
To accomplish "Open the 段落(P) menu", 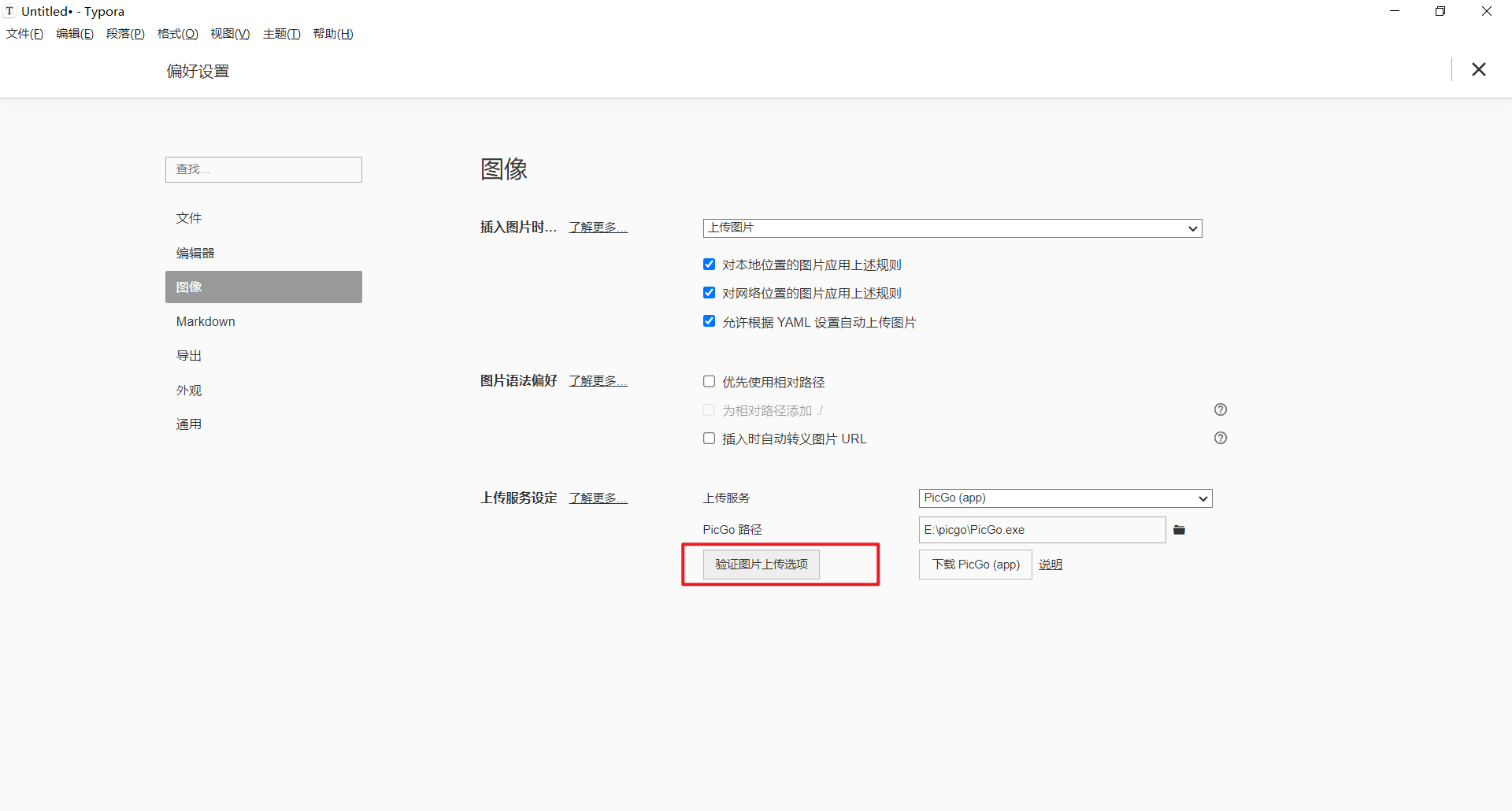I will click(x=125, y=34).
